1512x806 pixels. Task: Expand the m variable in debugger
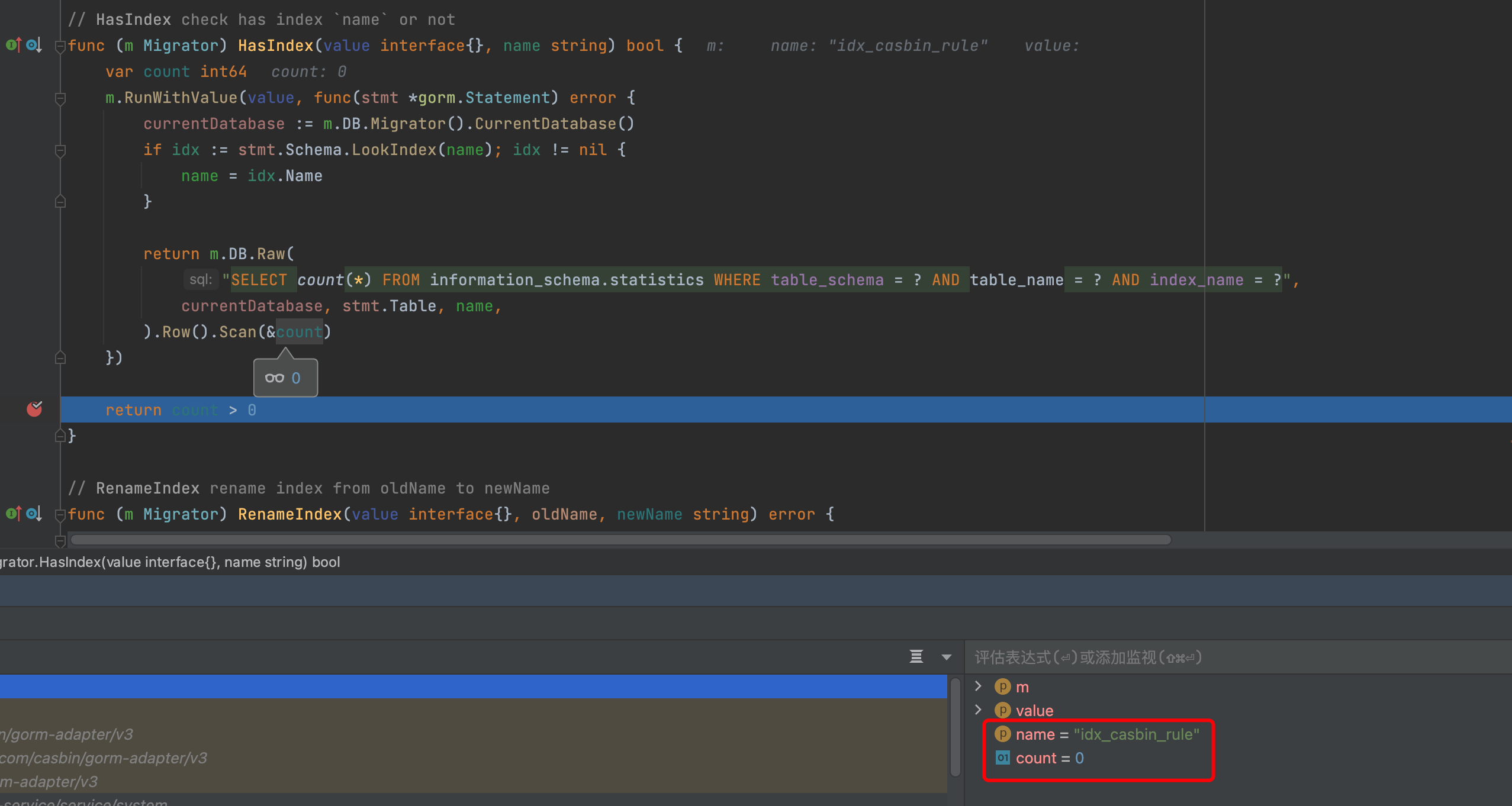point(978,686)
